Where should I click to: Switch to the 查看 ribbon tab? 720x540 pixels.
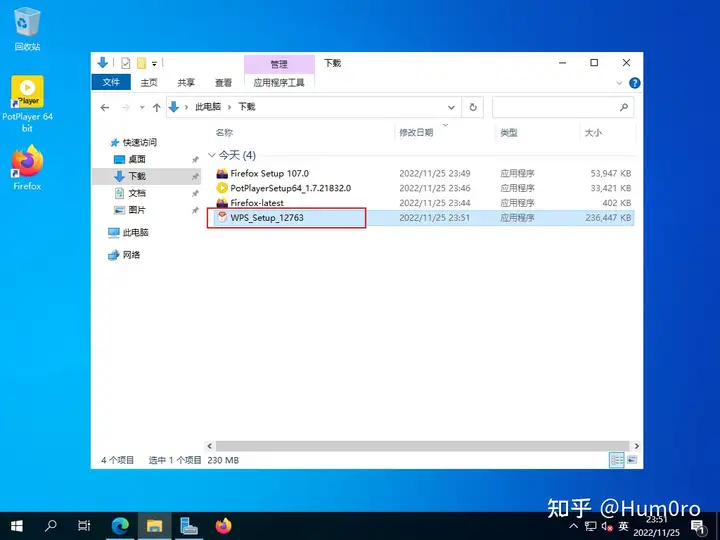pos(224,83)
